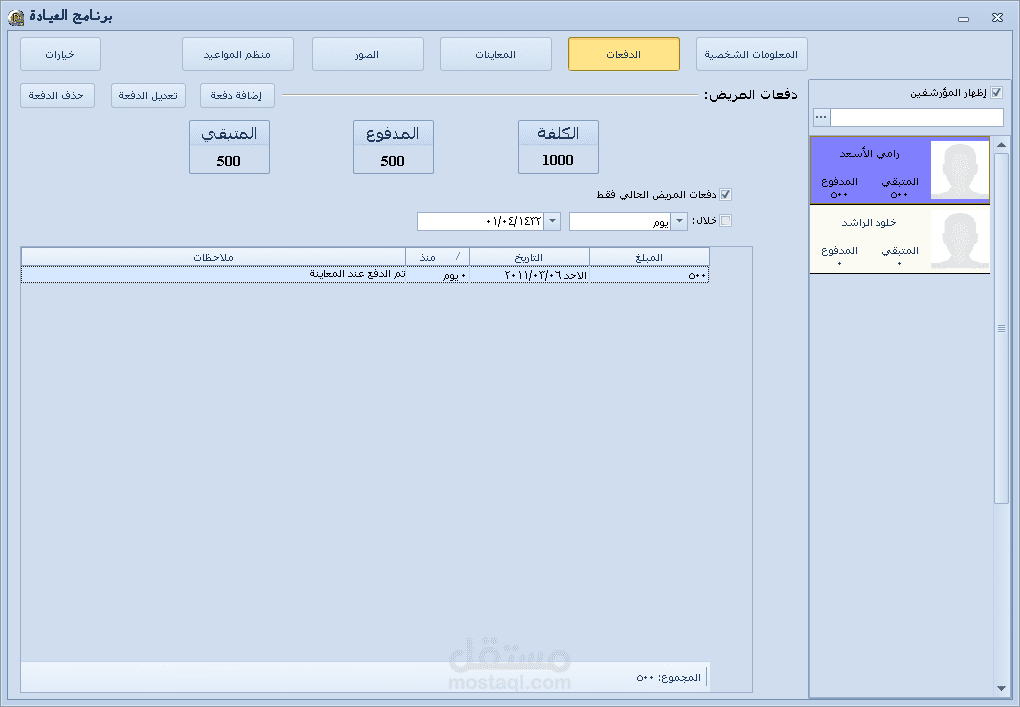Image resolution: width=1020 pixels, height=707 pixels.
Task: Sort by التاريخ date column header
Action: tap(529, 258)
